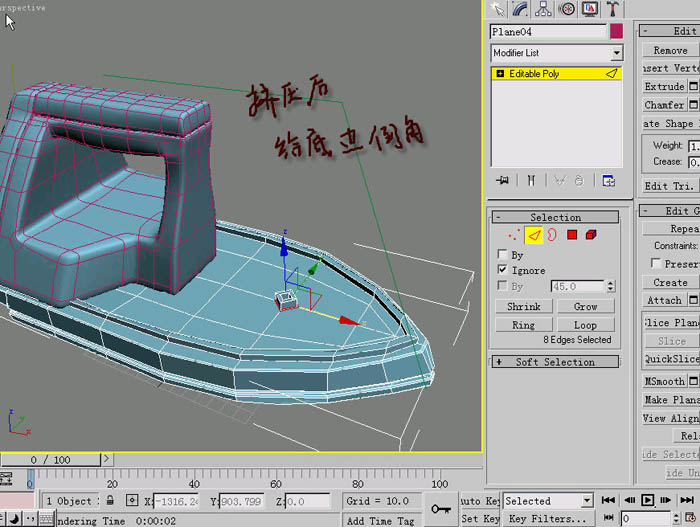Viewport: 700px width, 527px height.
Task: Adjust the angle 45.0 spinner arrows
Action: click(x=611, y=286)
